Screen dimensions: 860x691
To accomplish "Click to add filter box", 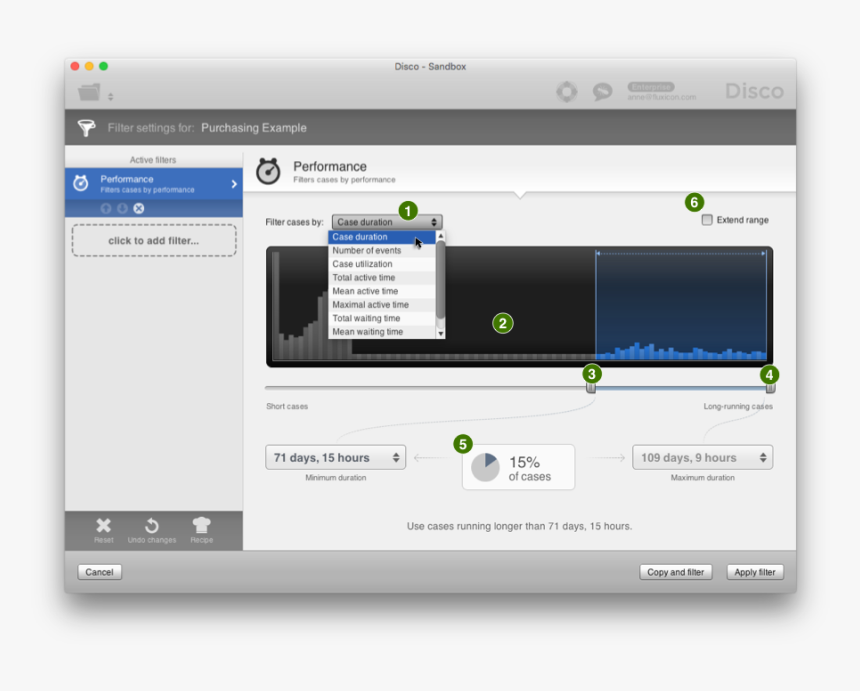I will pyautogui.click(x=154, y=240).
